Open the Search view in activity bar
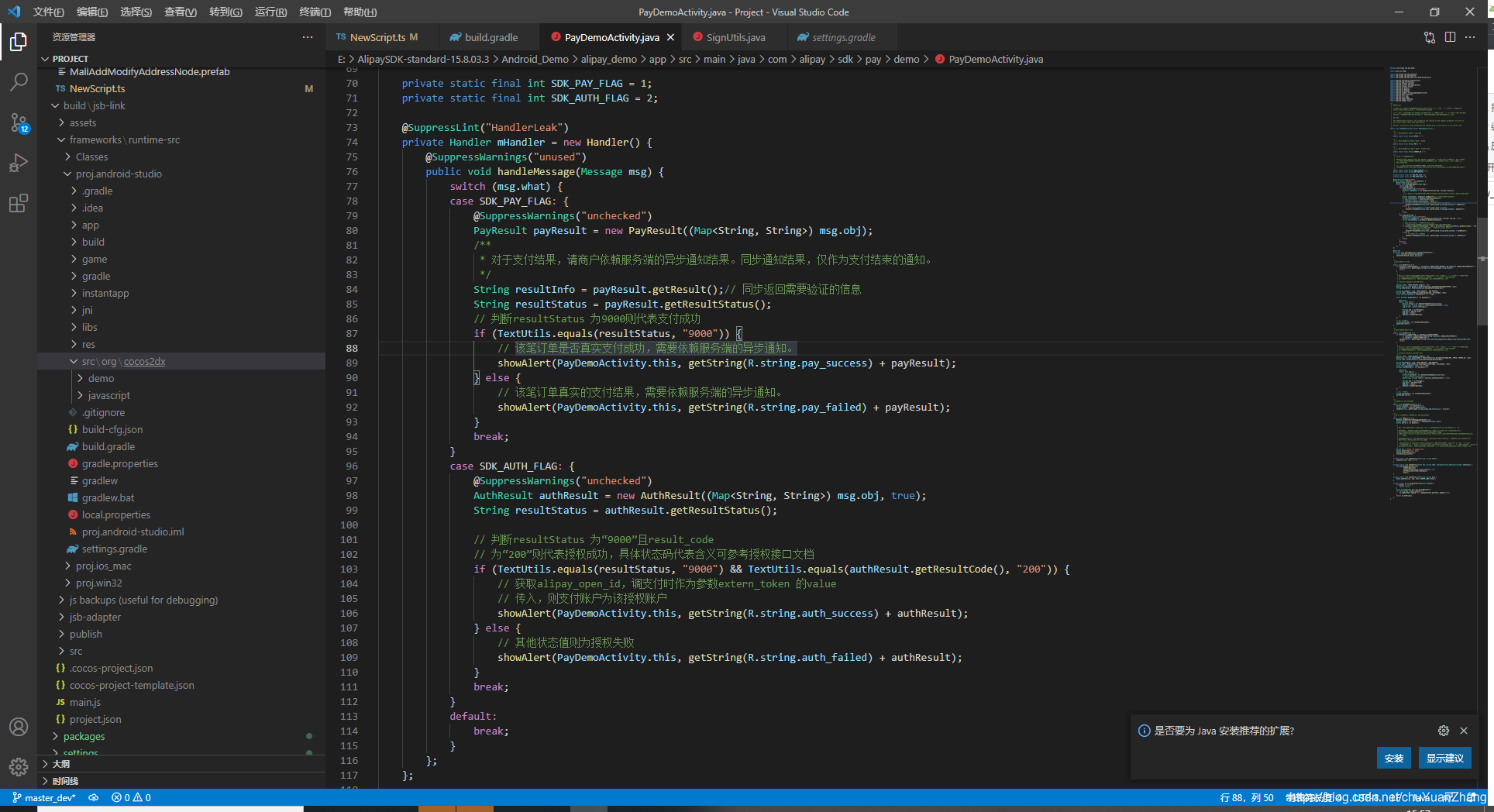 pos(19,81)
